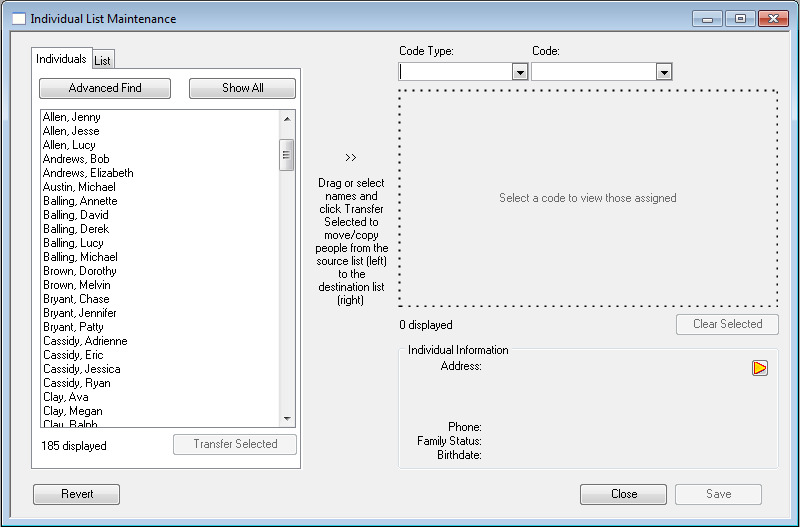Click the names list scrollbar thumb

click(287, 155)
